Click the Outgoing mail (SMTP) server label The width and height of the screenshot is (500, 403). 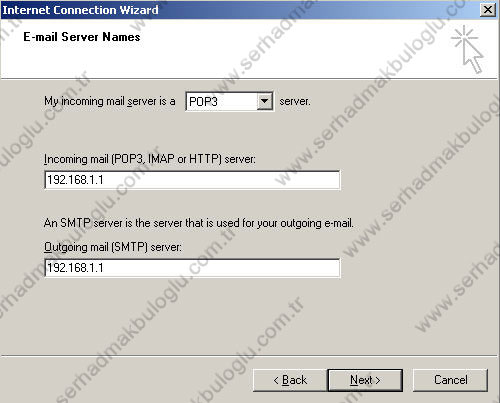click(113, 247)
